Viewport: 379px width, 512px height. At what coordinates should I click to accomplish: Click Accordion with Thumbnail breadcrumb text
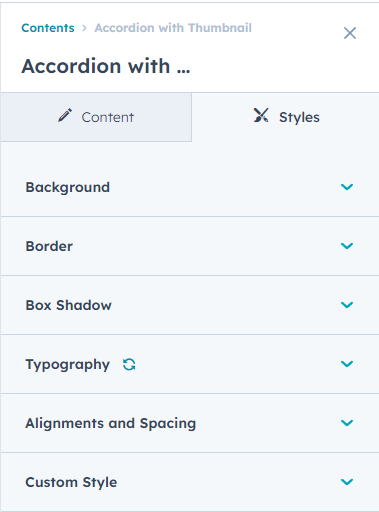173,28
